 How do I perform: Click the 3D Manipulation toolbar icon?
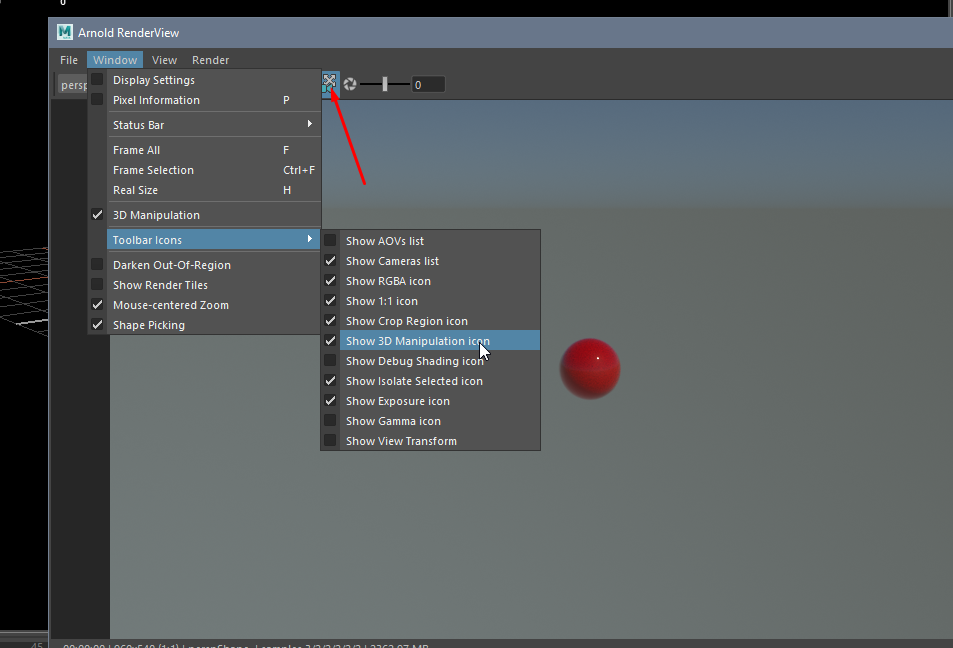click(x=329, y=84)
